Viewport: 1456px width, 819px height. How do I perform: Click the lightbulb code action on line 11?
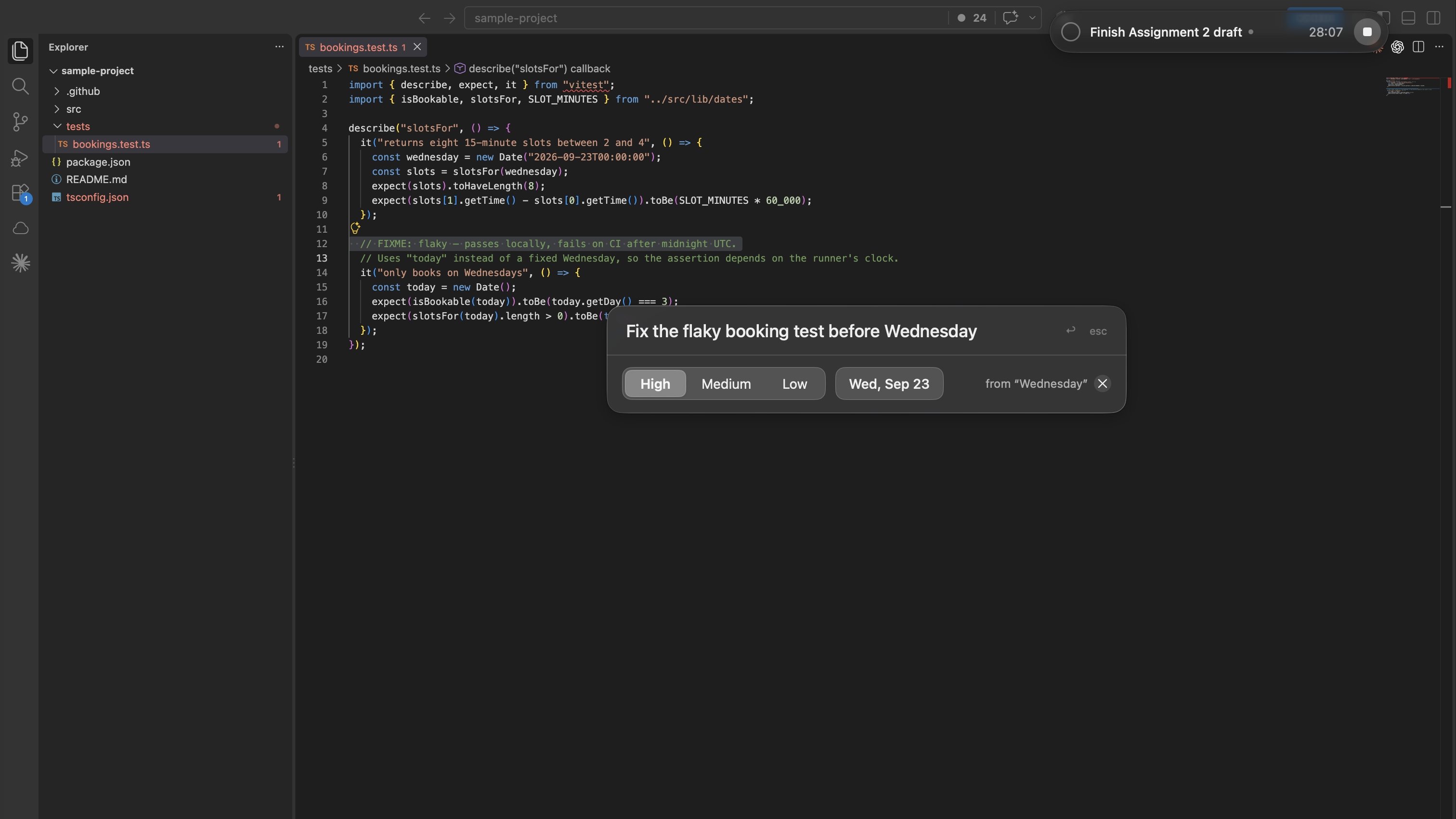[355, 228]
